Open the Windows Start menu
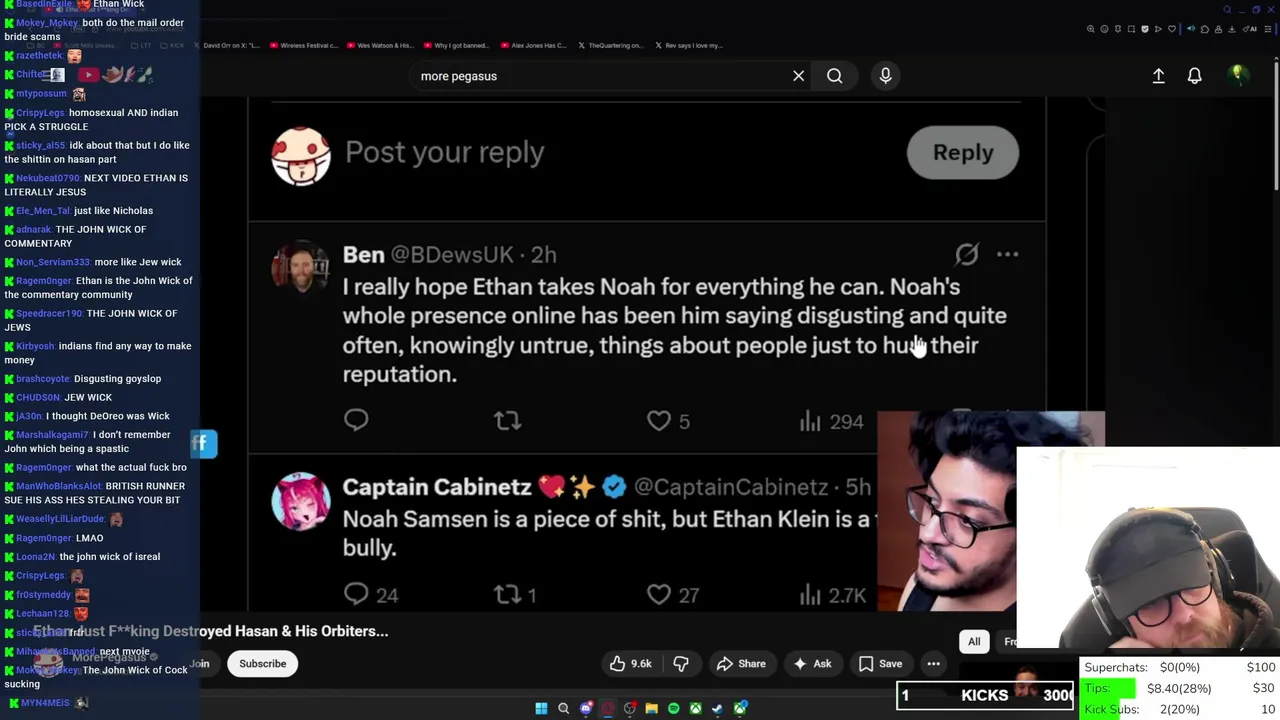This screenshot has height=720, width=1280. tap(541, 708)
